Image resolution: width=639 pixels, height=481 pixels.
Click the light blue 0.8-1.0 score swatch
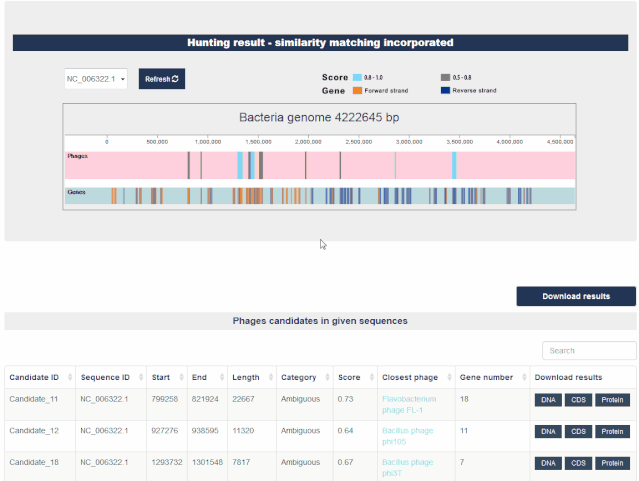[357, 77]
